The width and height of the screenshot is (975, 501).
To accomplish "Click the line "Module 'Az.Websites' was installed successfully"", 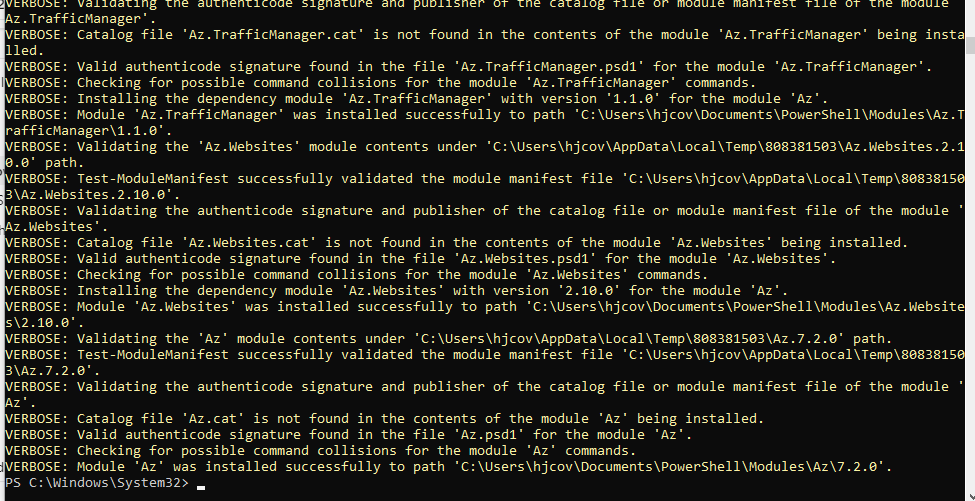I will [484, 315].
